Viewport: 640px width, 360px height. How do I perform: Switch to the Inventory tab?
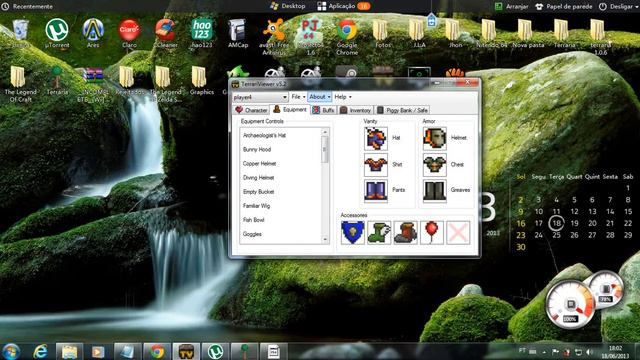click(x=356, y=110)
